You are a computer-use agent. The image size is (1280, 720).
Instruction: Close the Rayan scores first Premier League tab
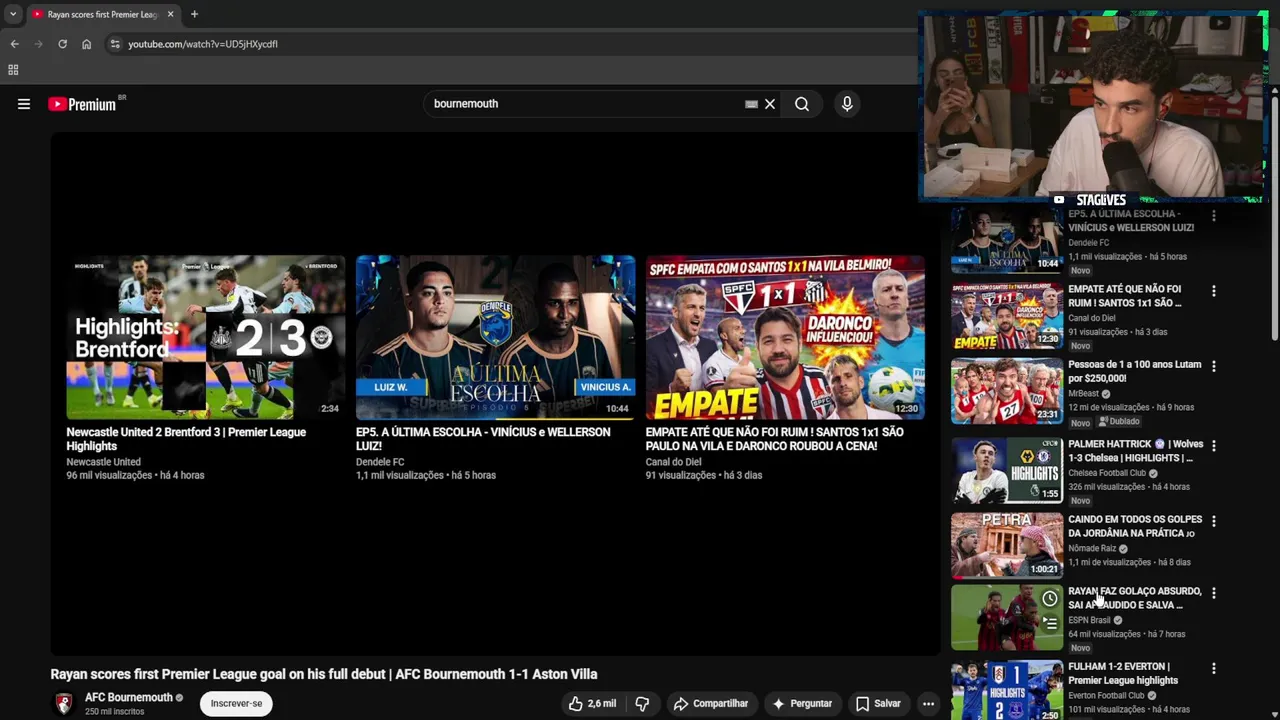[170, 14]
